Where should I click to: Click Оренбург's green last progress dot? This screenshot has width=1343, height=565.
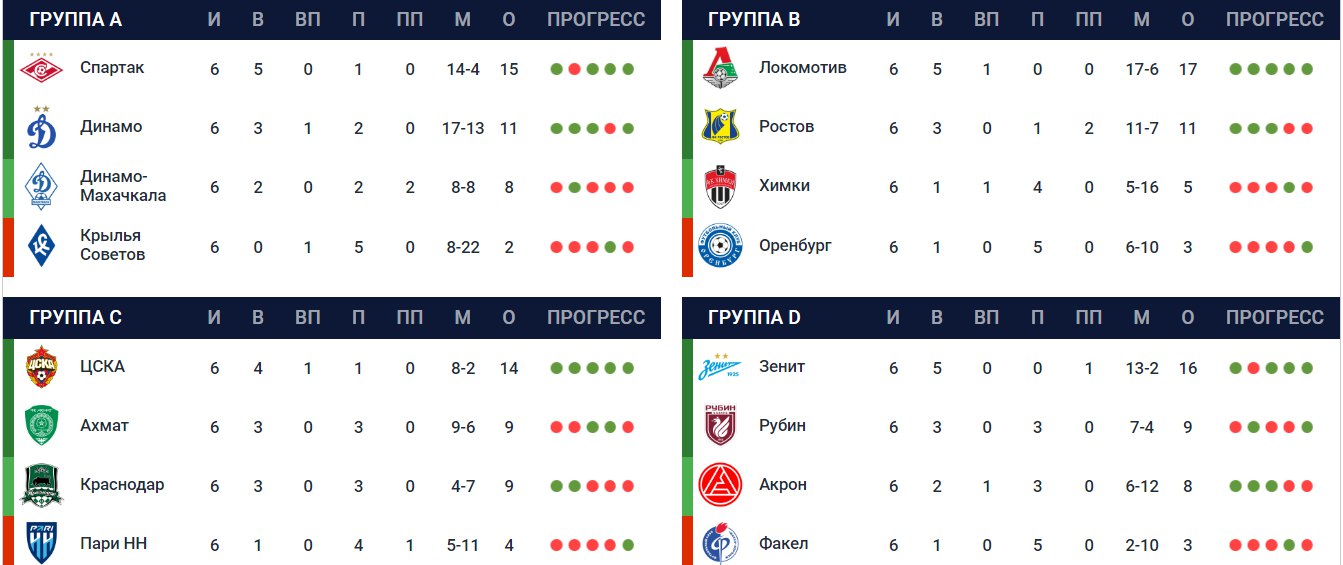1307,247
